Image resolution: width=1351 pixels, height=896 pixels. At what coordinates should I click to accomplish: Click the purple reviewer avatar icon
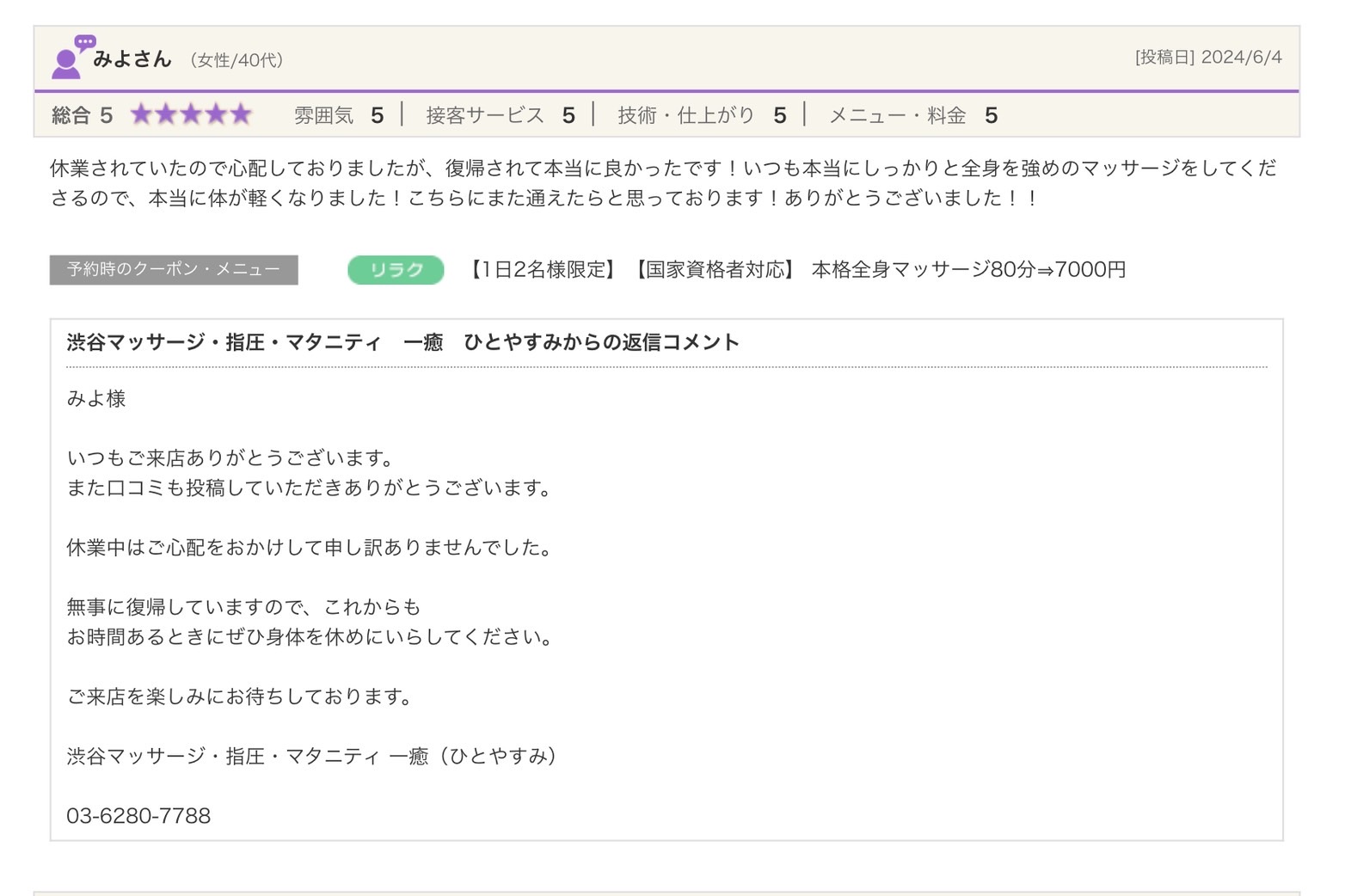pyautogui.click(x=73, y=57)
